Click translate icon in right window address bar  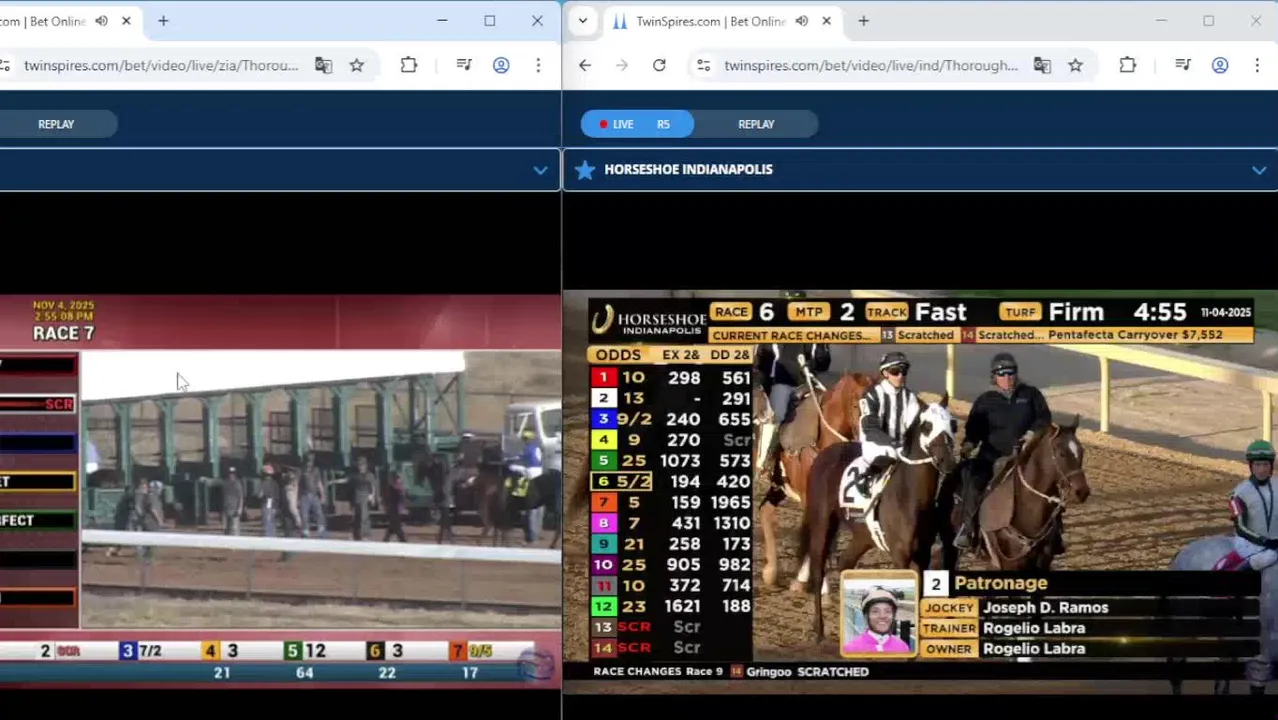[x=1042, y=65]
